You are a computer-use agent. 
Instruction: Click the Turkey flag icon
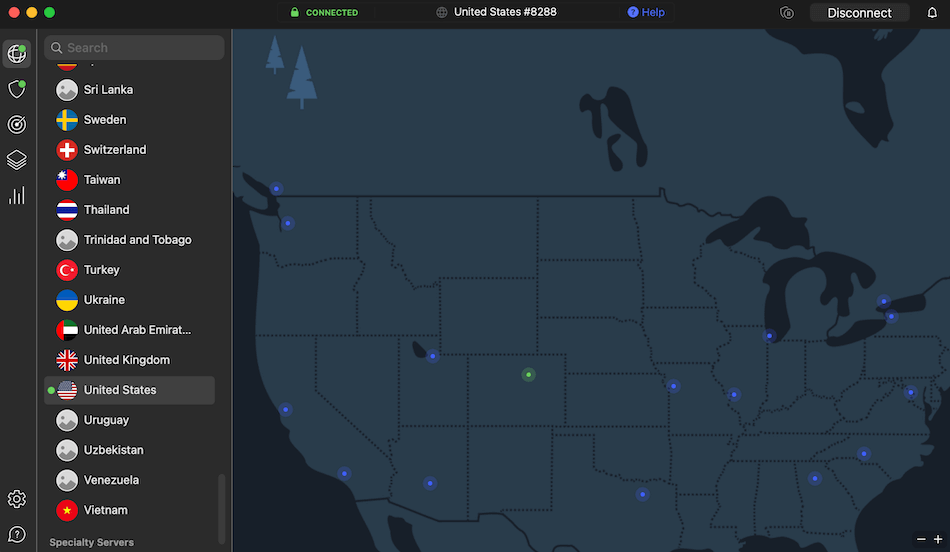[67, 270]
